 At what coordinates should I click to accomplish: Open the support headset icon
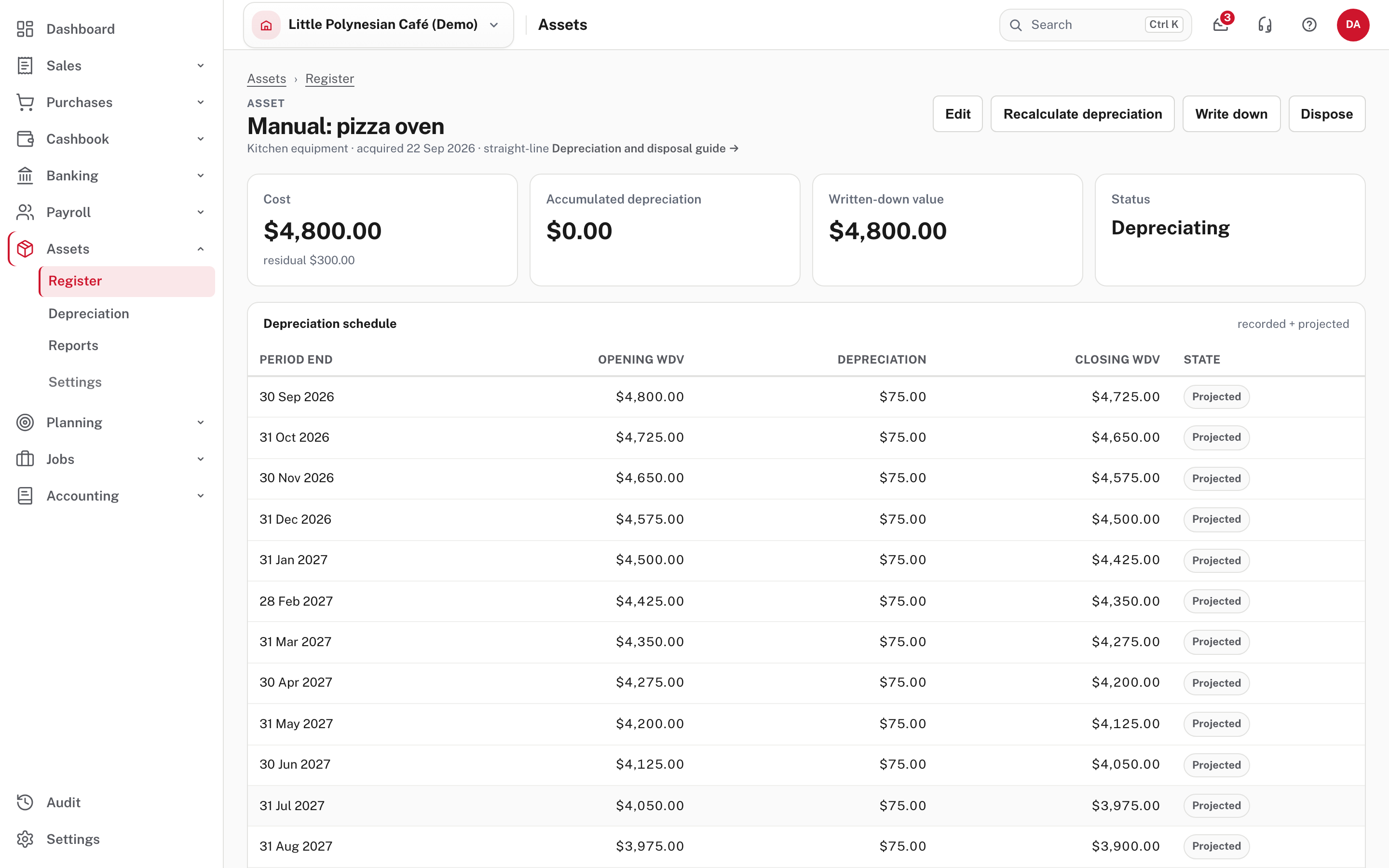point(1265,25)
